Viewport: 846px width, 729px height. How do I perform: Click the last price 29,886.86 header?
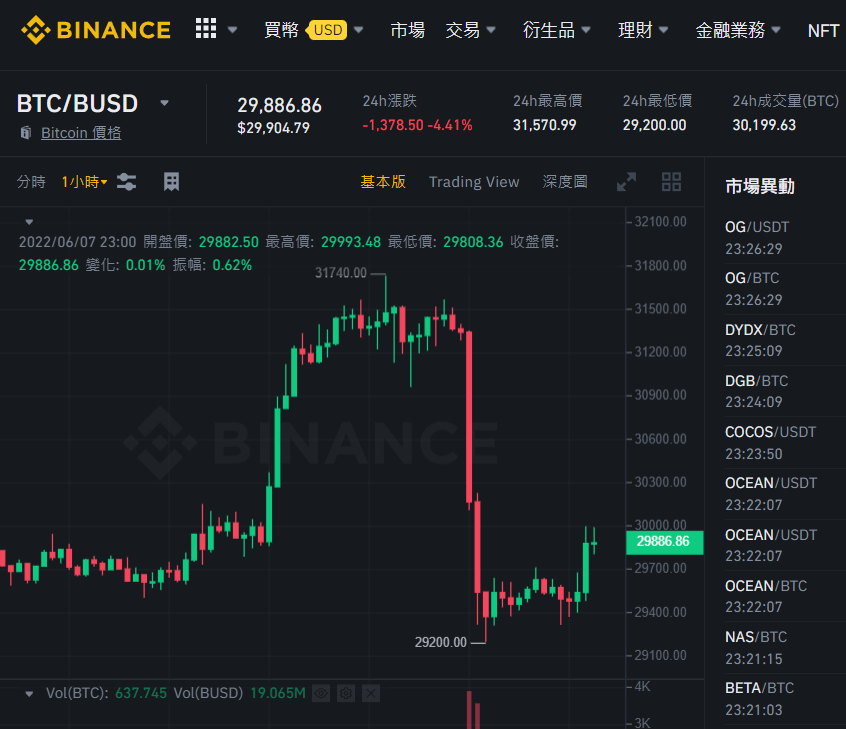279,105
